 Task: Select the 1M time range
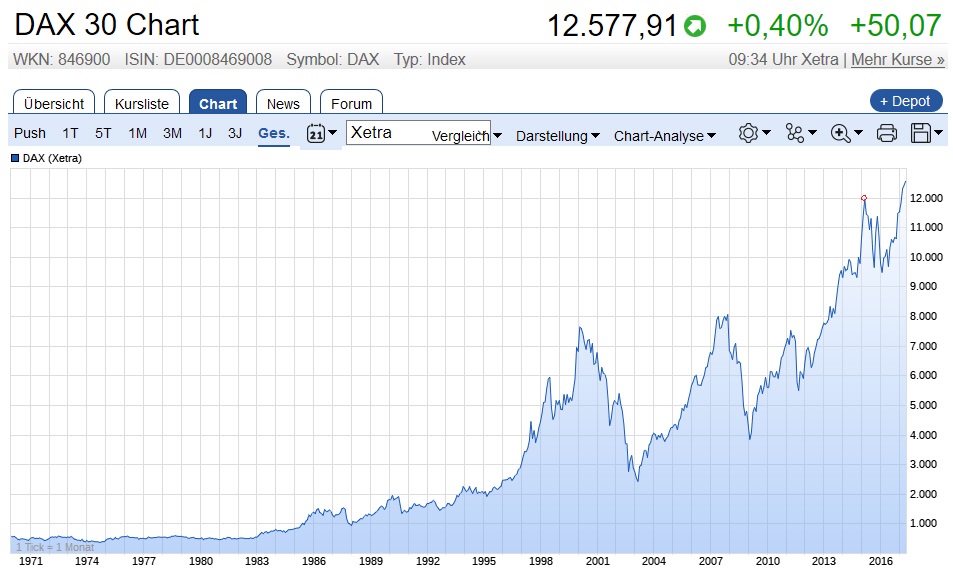coord(137,133)
